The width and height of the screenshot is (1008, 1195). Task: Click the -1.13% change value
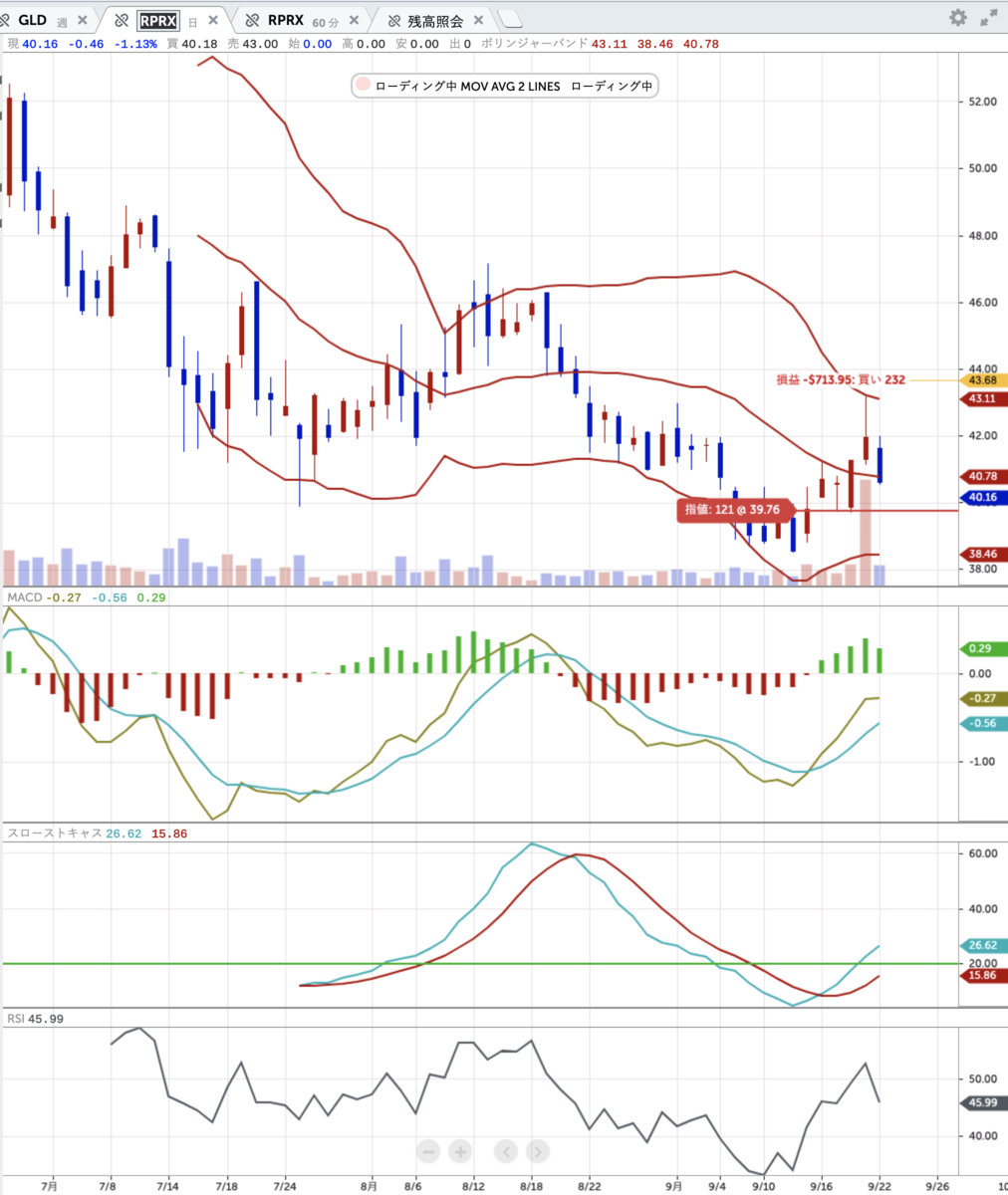(134, 44)
